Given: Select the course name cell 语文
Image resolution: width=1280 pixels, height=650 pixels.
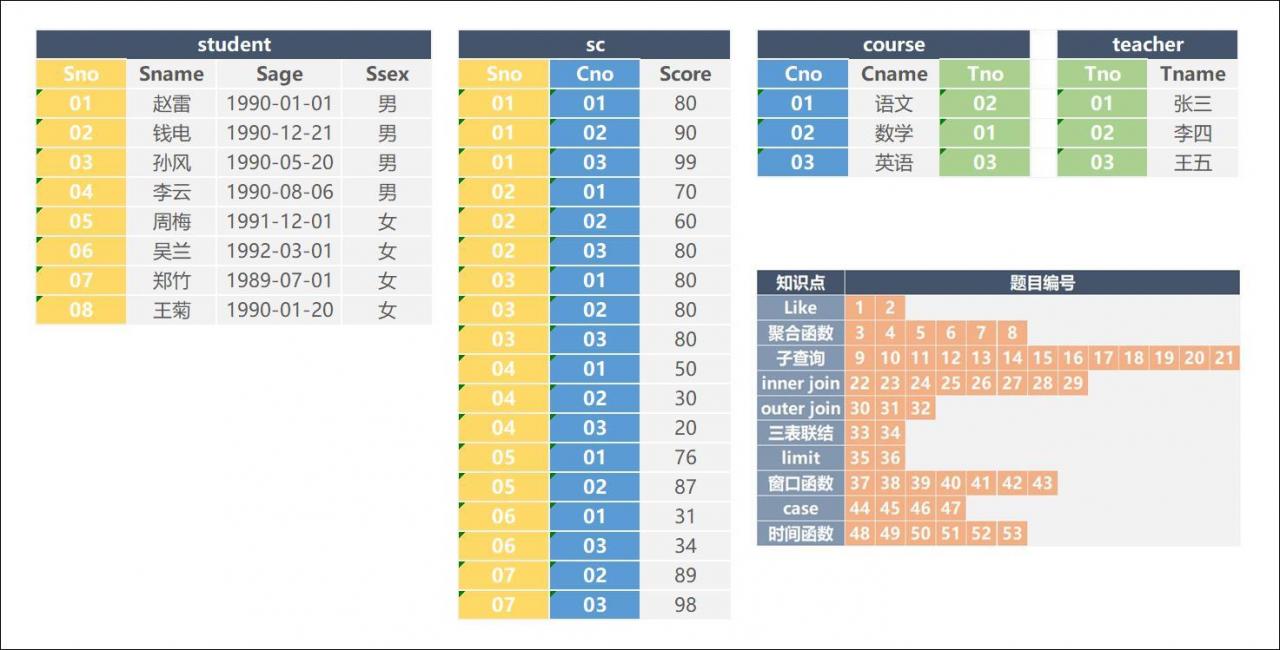Looking at the screenshot, I should click(x=894, y=104).
